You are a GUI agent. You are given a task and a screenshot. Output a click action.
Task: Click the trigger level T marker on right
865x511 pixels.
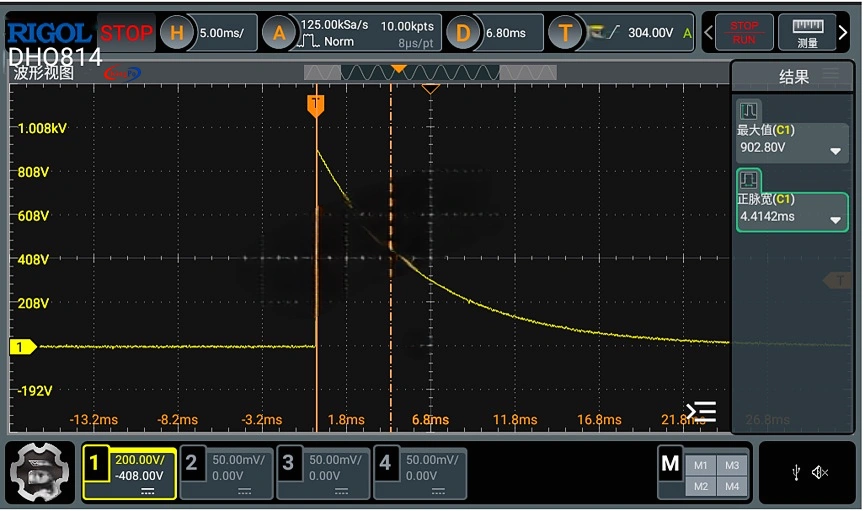pos(836,281)
